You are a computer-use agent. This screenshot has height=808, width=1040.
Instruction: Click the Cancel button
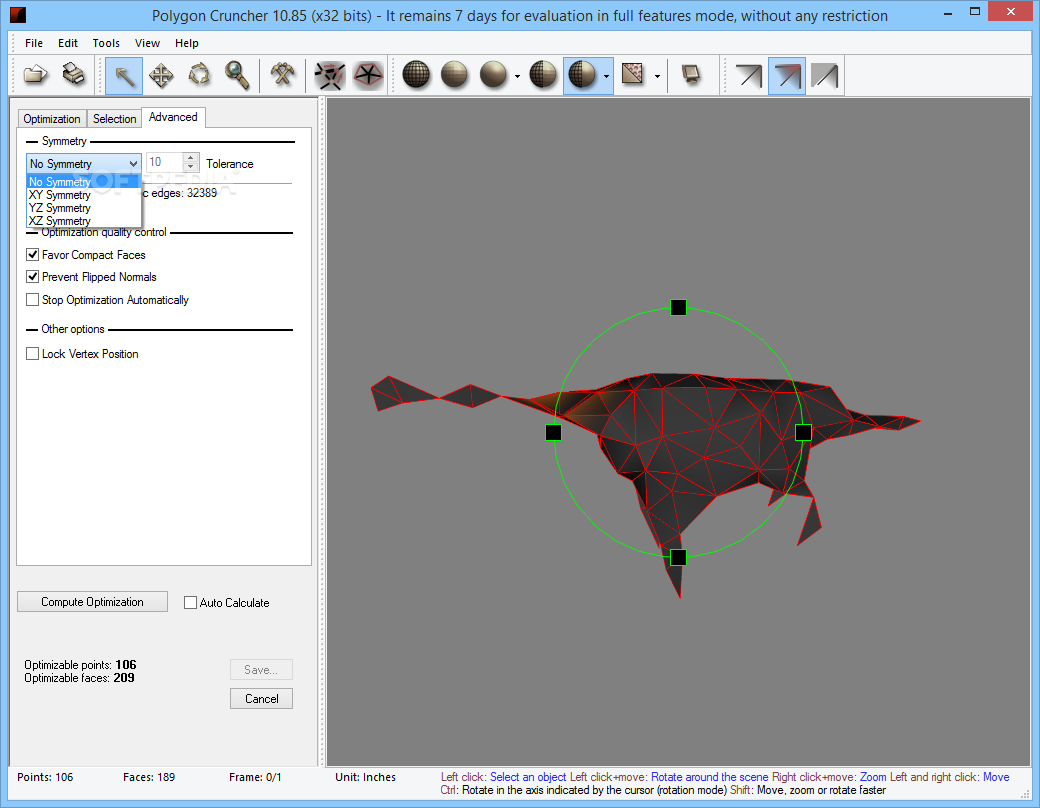[x=261, y=699]
